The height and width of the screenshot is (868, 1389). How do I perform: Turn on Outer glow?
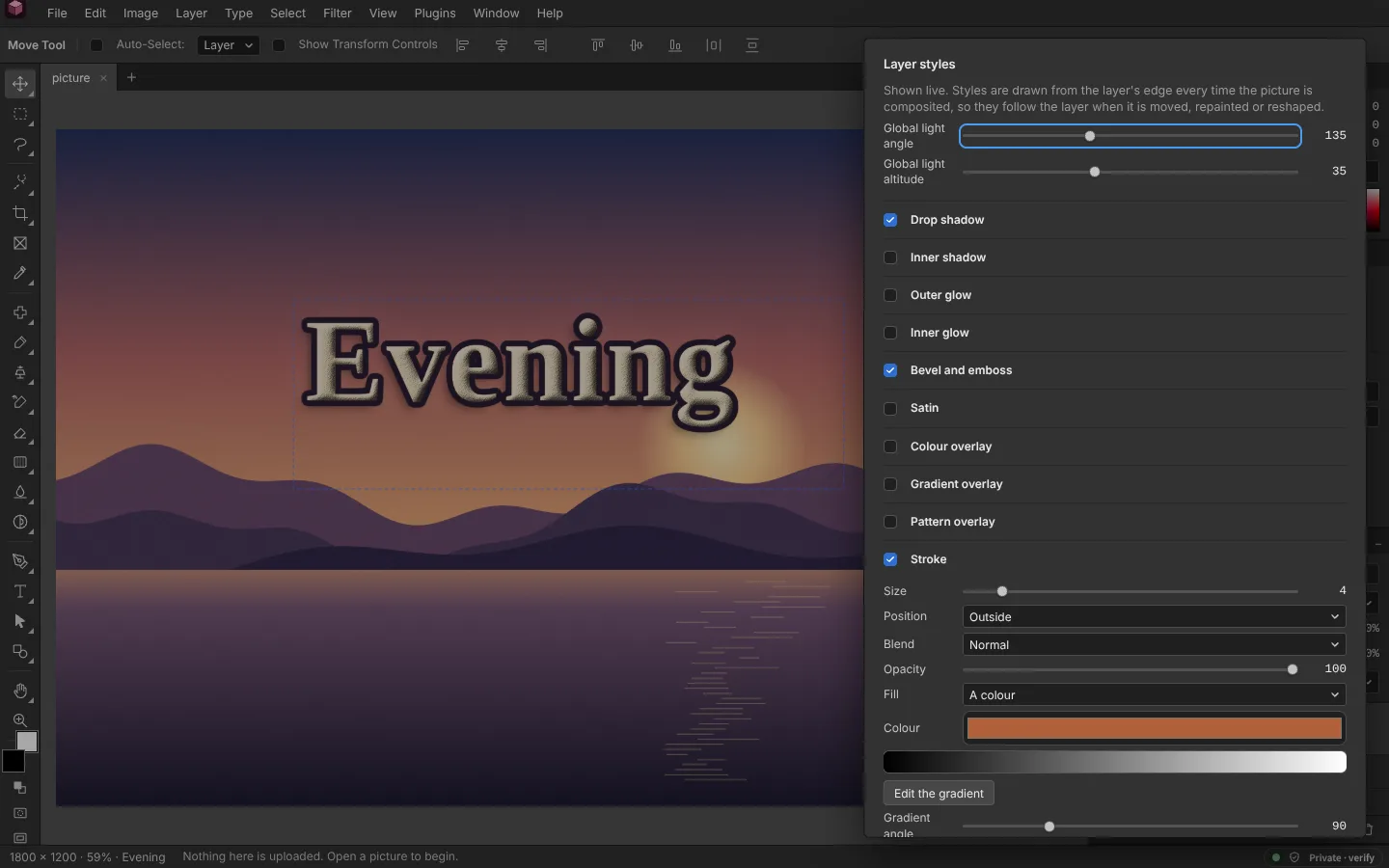[890, 295]
